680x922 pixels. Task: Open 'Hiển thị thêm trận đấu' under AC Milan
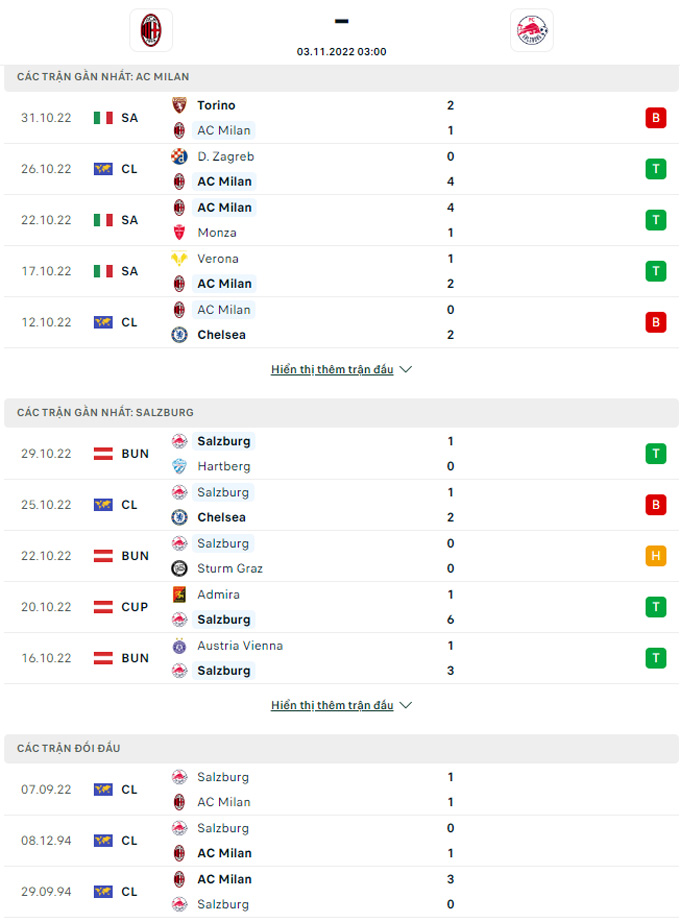(x=332, y=369)
